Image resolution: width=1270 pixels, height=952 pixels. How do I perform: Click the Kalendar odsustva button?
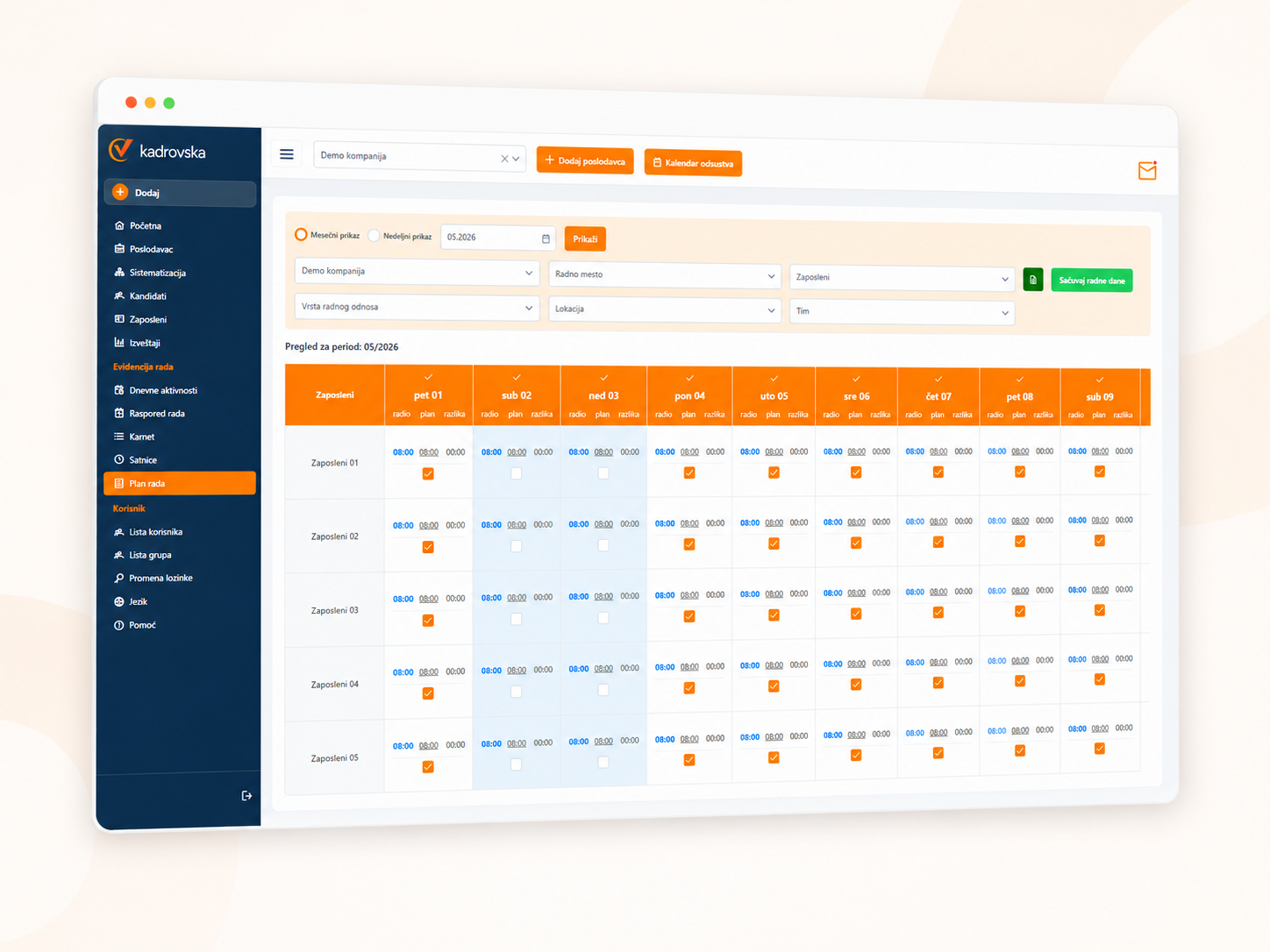(693, 163)
